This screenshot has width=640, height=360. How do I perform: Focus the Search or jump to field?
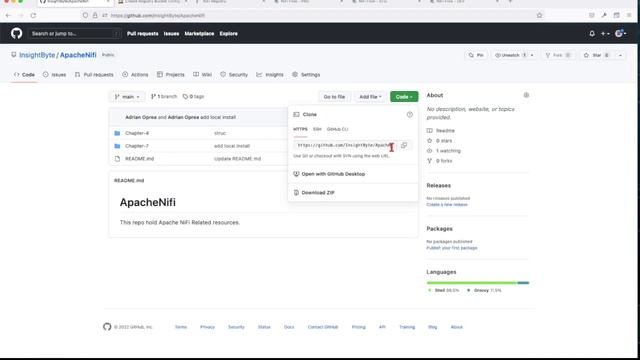(x=74, y=33)
